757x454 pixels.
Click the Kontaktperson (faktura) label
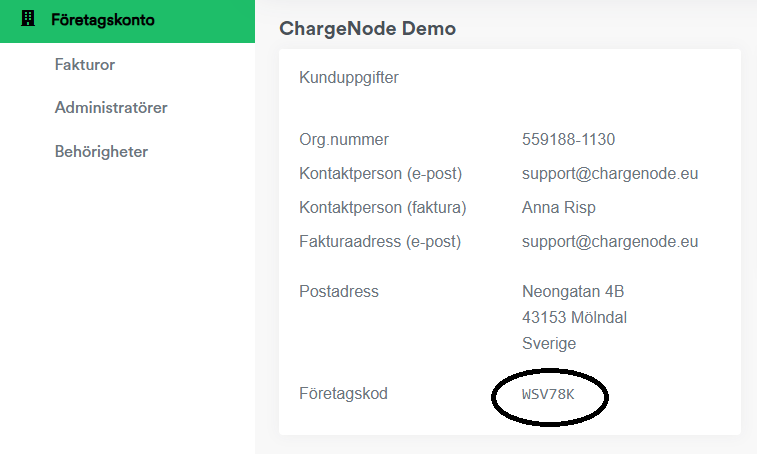pyautogui.click(x=383, y=208)
